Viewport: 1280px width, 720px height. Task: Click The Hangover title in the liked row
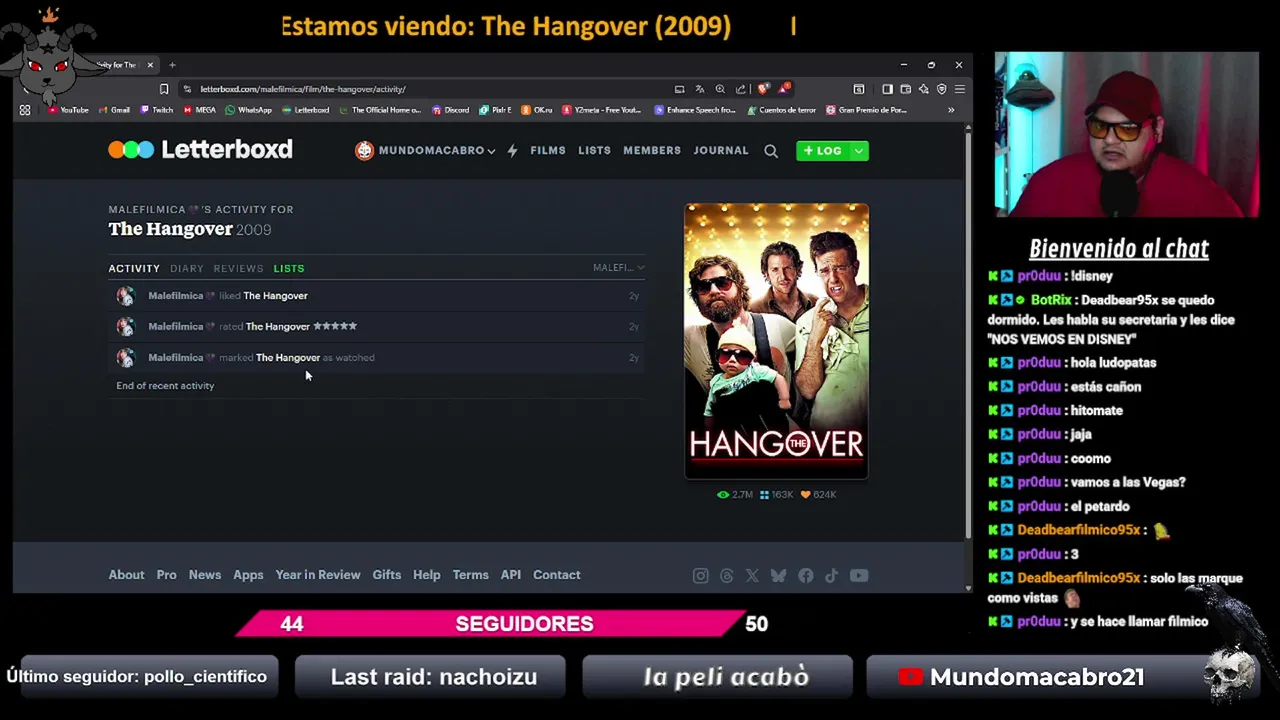click(276, 296)
